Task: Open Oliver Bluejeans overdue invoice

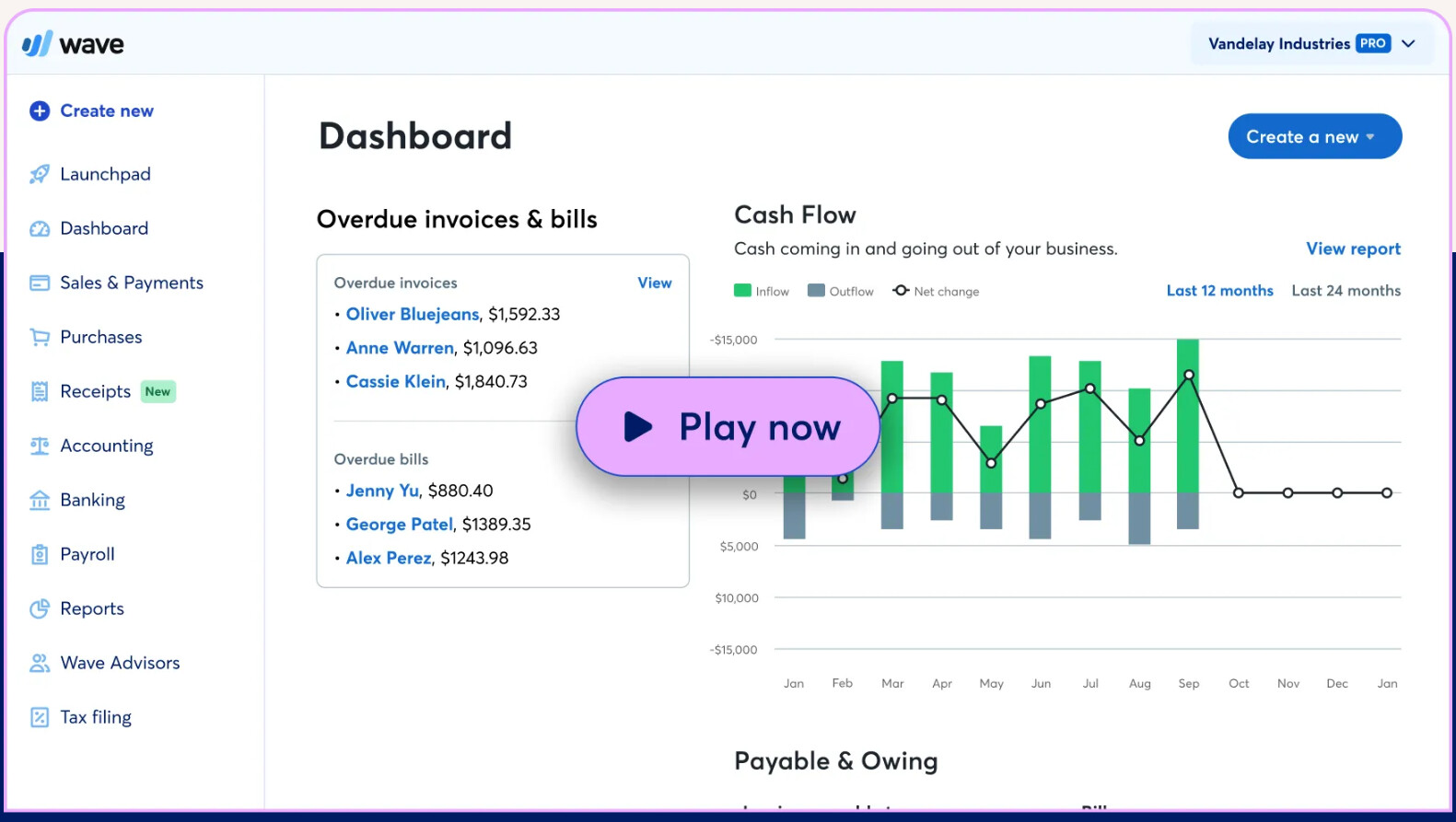Action: [x=413, y=314]
